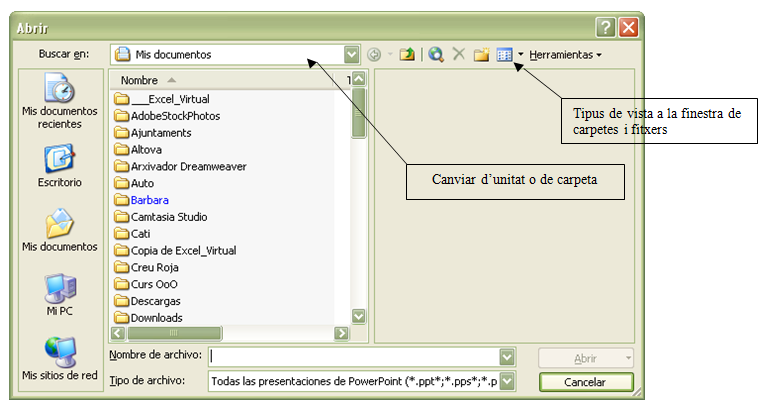Click in the Nombre de archivo field
Image resolution: width=769 pixels, height=410 pixels.
355,357
